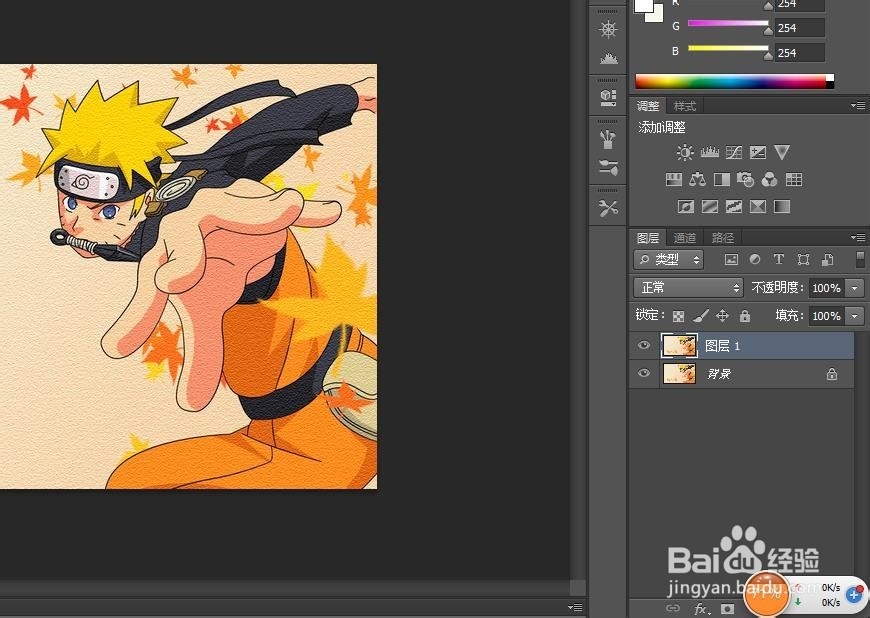Viewport: 870px width, 618px height.
Task: Switch to the 通道 tab
Action: tap(685, 238)
